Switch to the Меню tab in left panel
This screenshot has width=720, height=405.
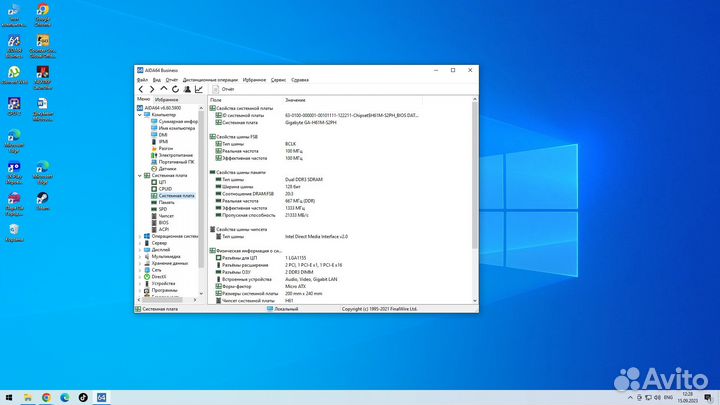click(143, 99)
